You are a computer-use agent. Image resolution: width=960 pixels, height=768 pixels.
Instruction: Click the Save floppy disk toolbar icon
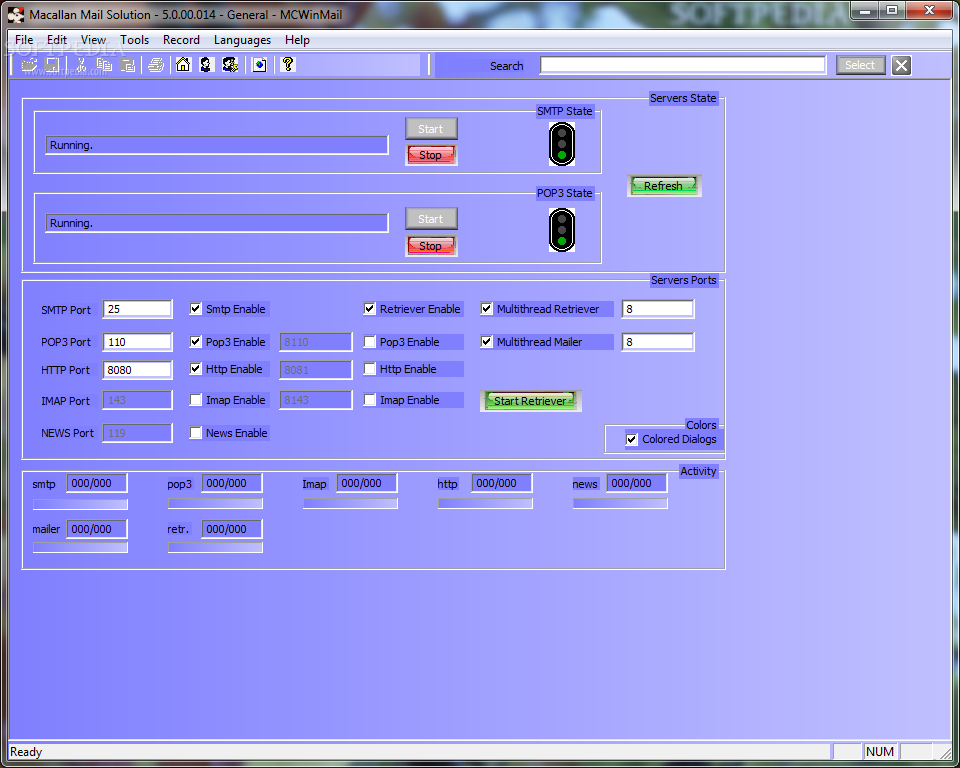[x=52, y=65]
